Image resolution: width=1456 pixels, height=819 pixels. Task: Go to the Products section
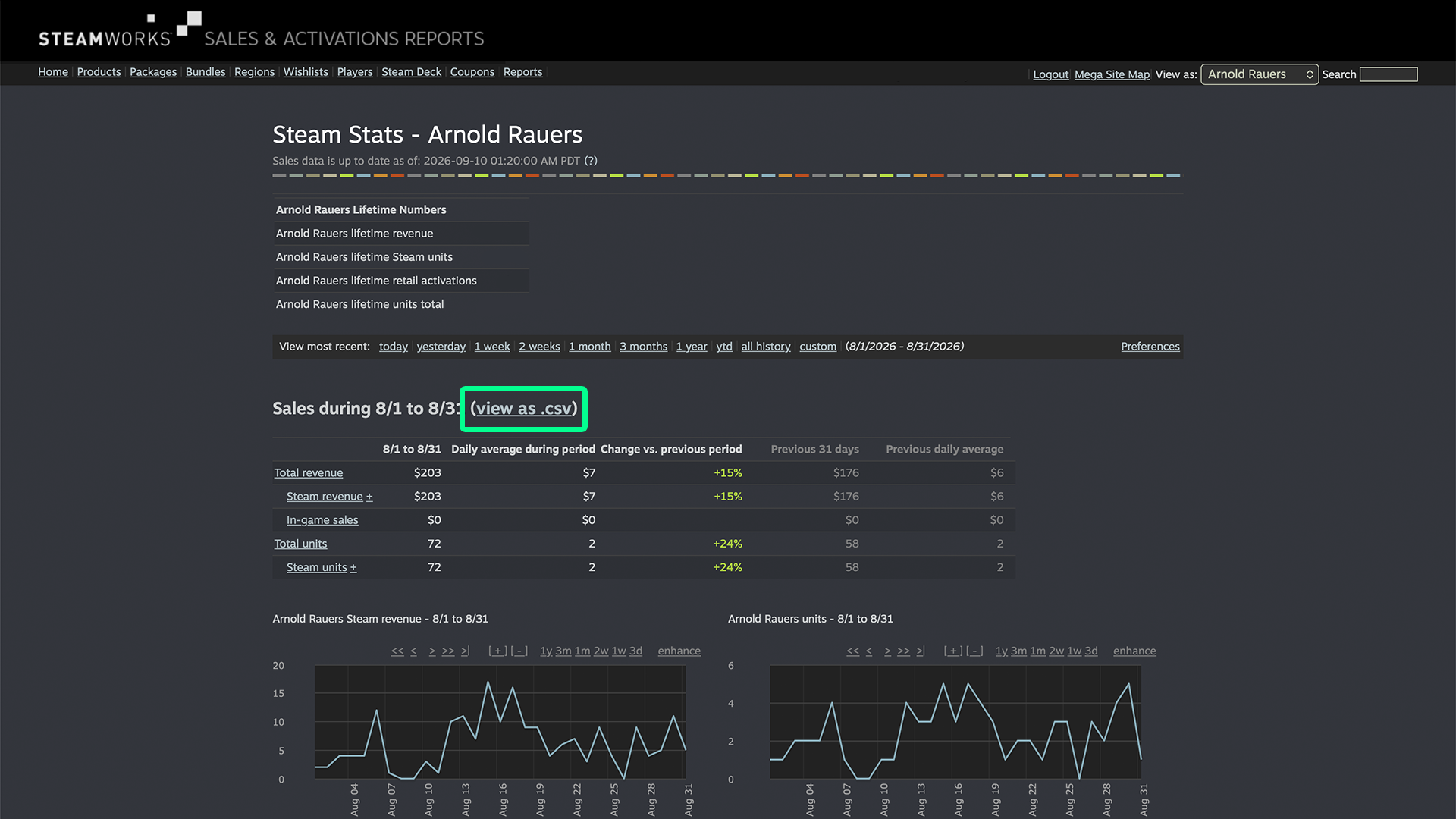pos(99,72)
